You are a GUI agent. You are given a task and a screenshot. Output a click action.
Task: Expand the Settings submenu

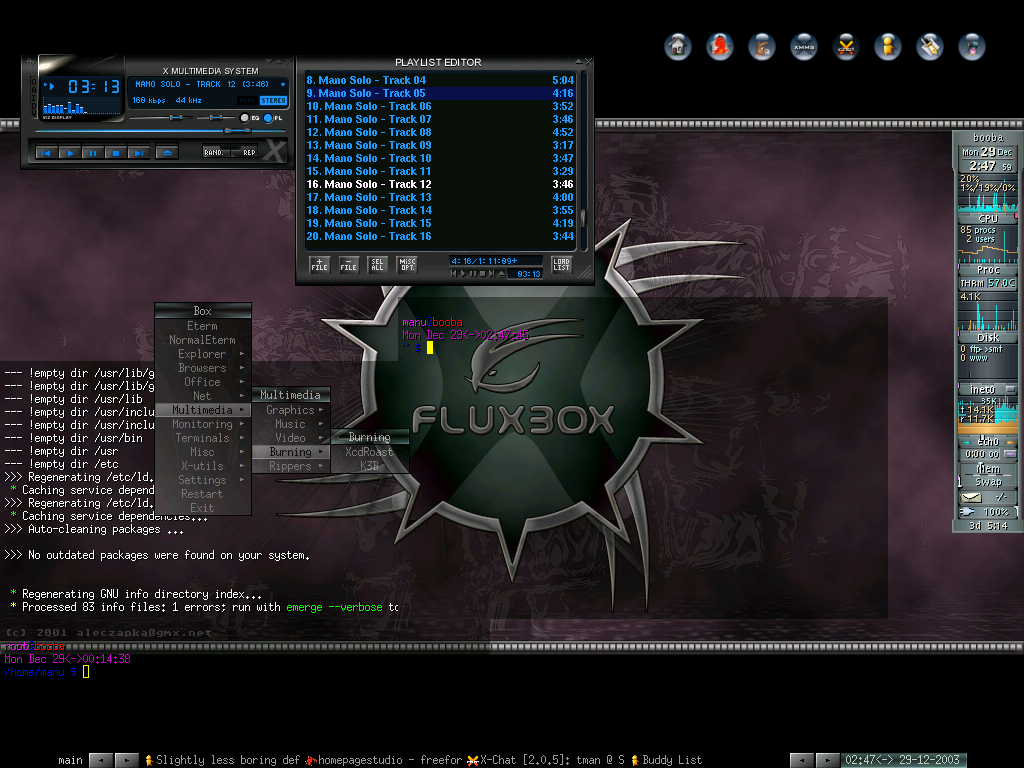click(202, 481)
